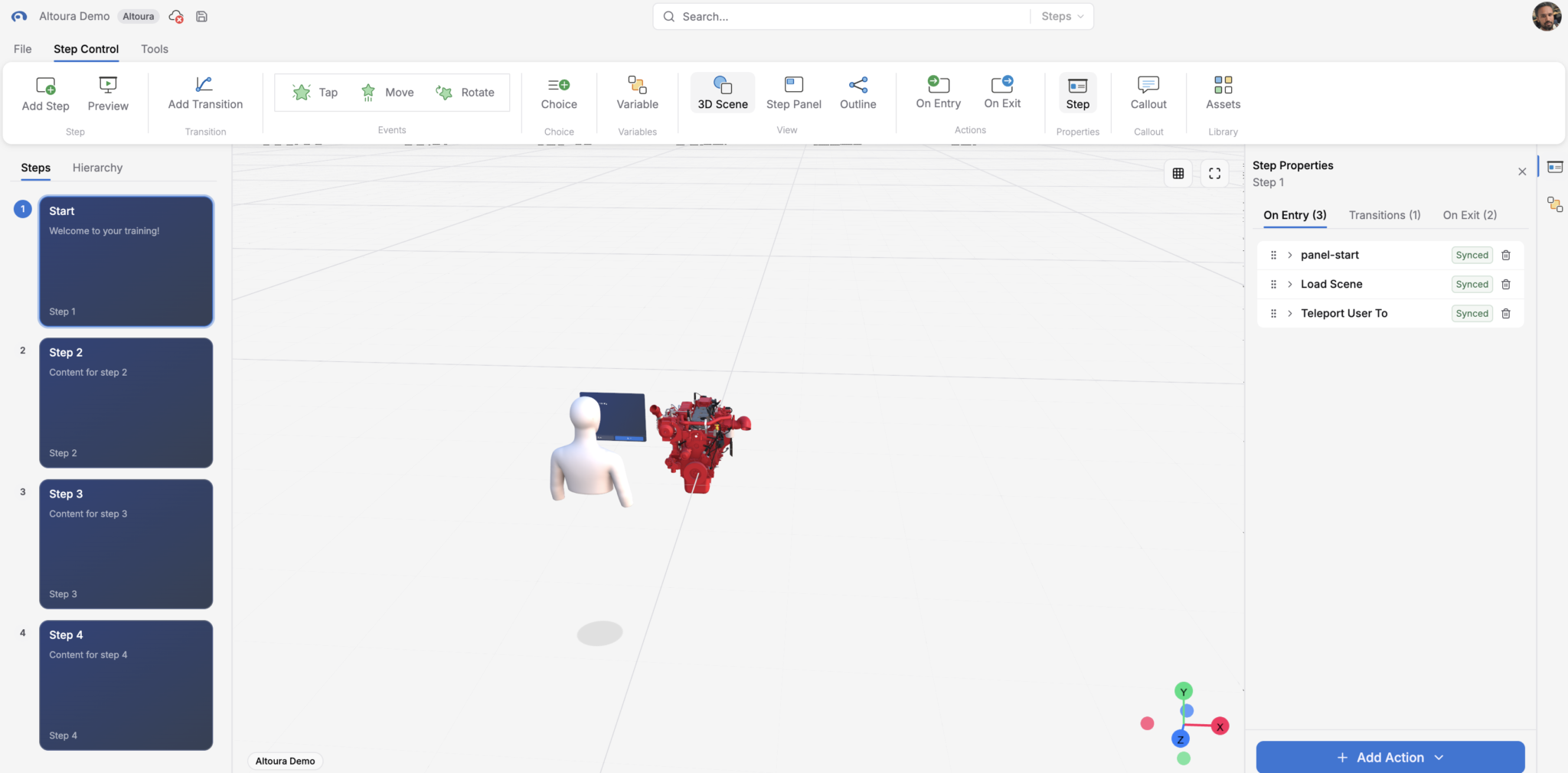This screenshot has width=1568, height=773.
Task: Delete the Load Scene action
Action: (1506, 284)
